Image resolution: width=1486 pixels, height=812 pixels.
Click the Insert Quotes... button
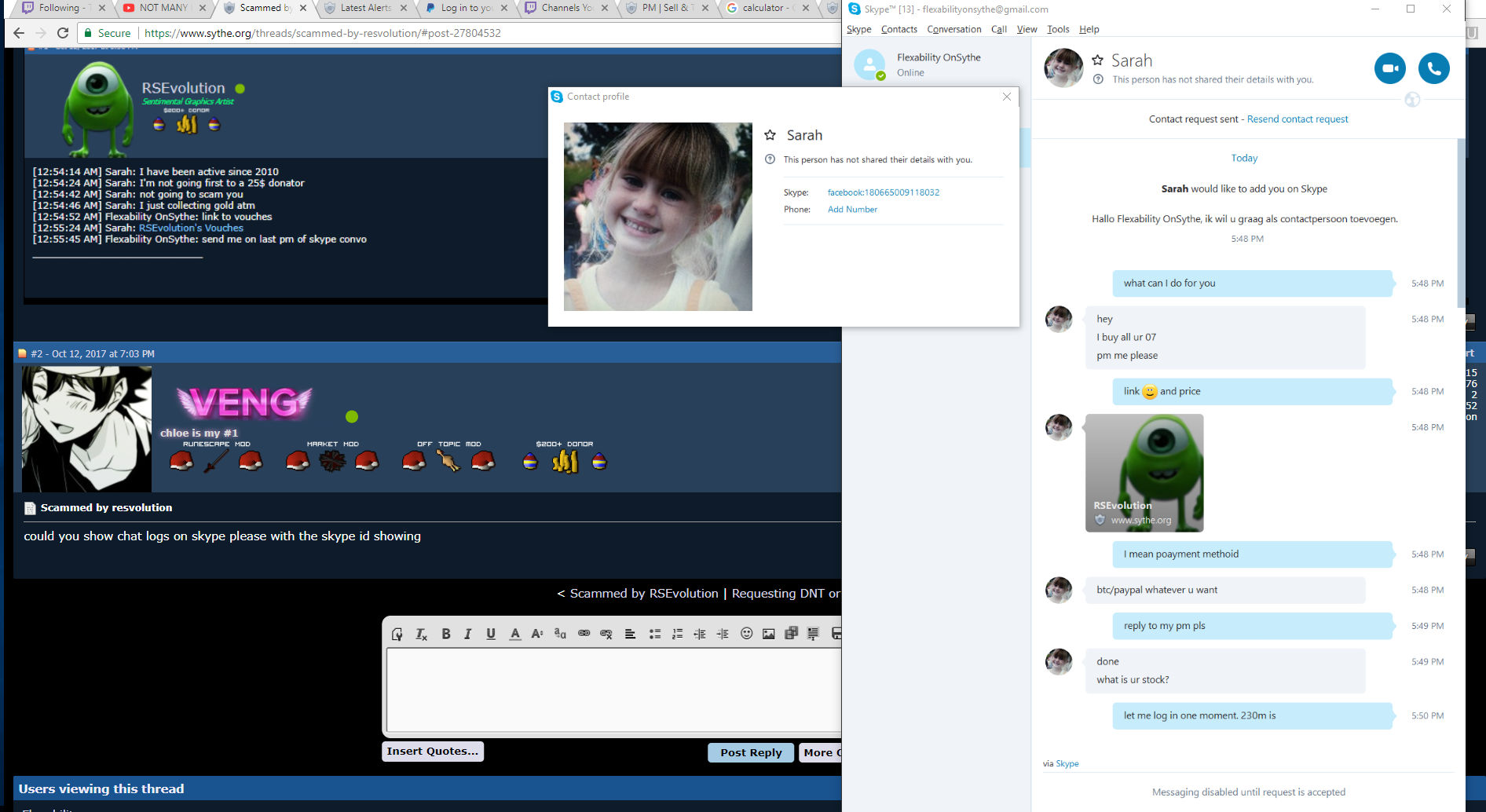[433, 752]
